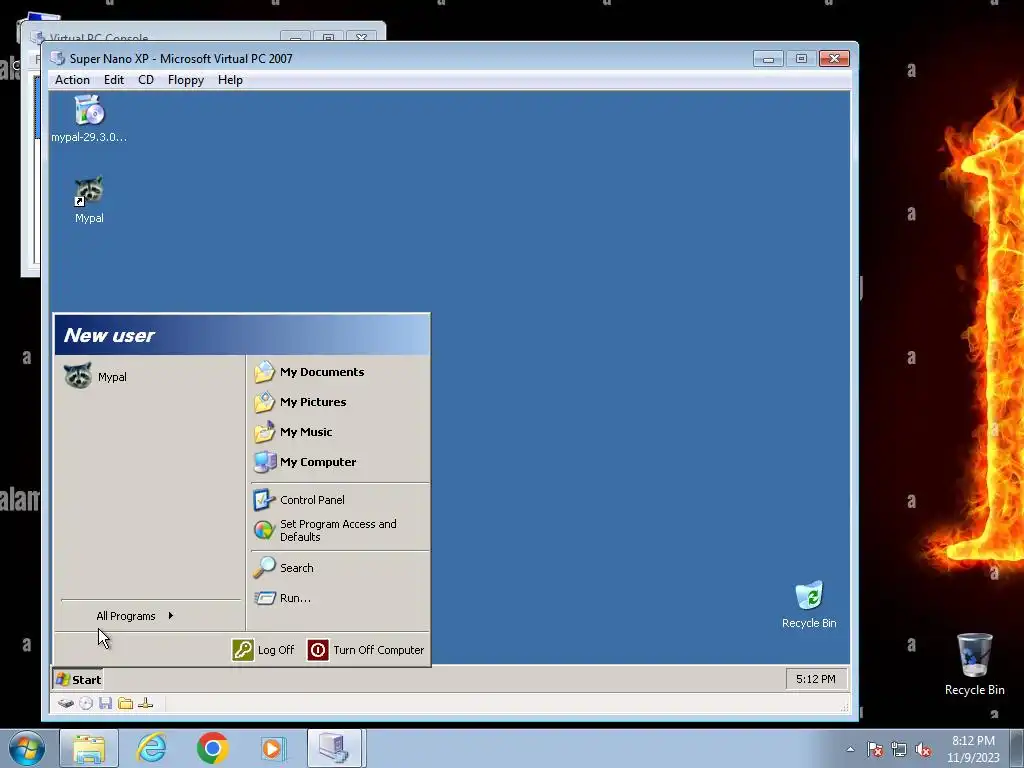Open Windows Explorer from the host taskbar

click(x=89, y=748)
